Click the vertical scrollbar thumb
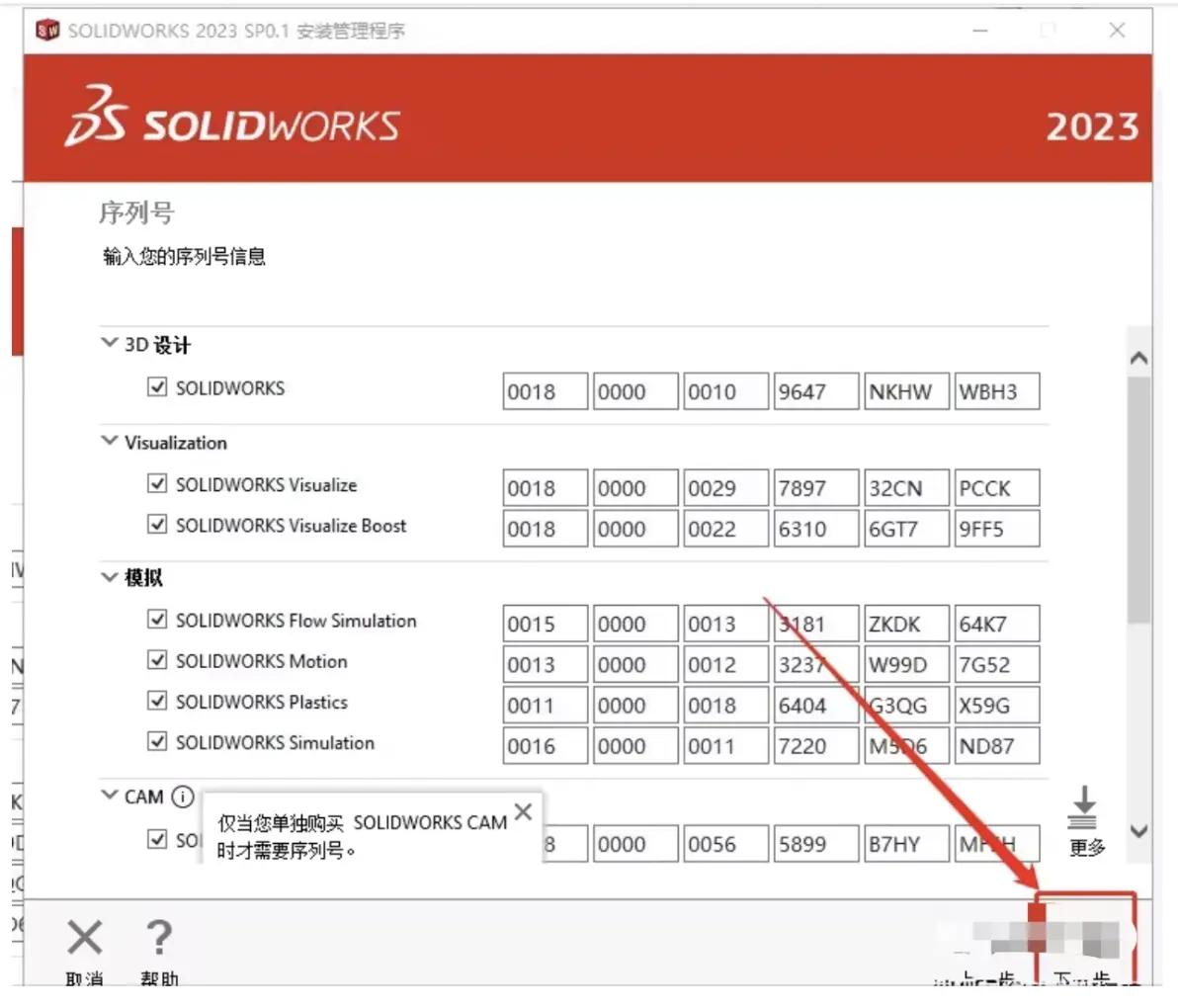 (x=1138, y=499)
